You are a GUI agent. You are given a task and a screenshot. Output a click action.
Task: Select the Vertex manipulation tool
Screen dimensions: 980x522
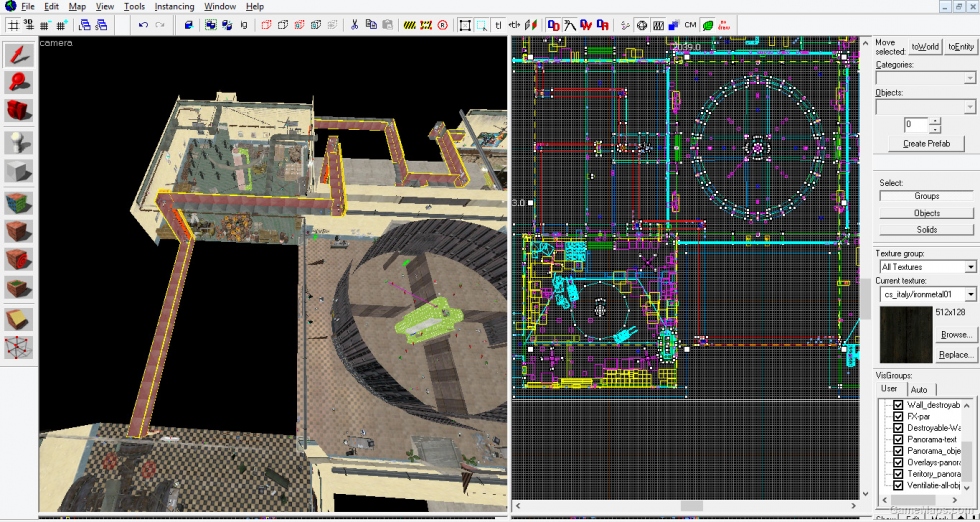(19, 347)
